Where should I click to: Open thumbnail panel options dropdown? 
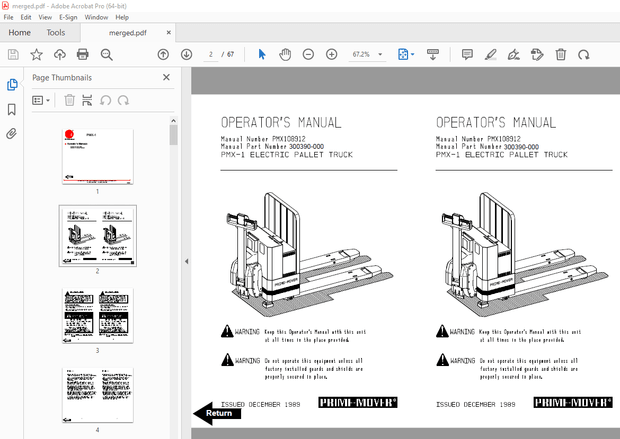[x=41, y=100]
